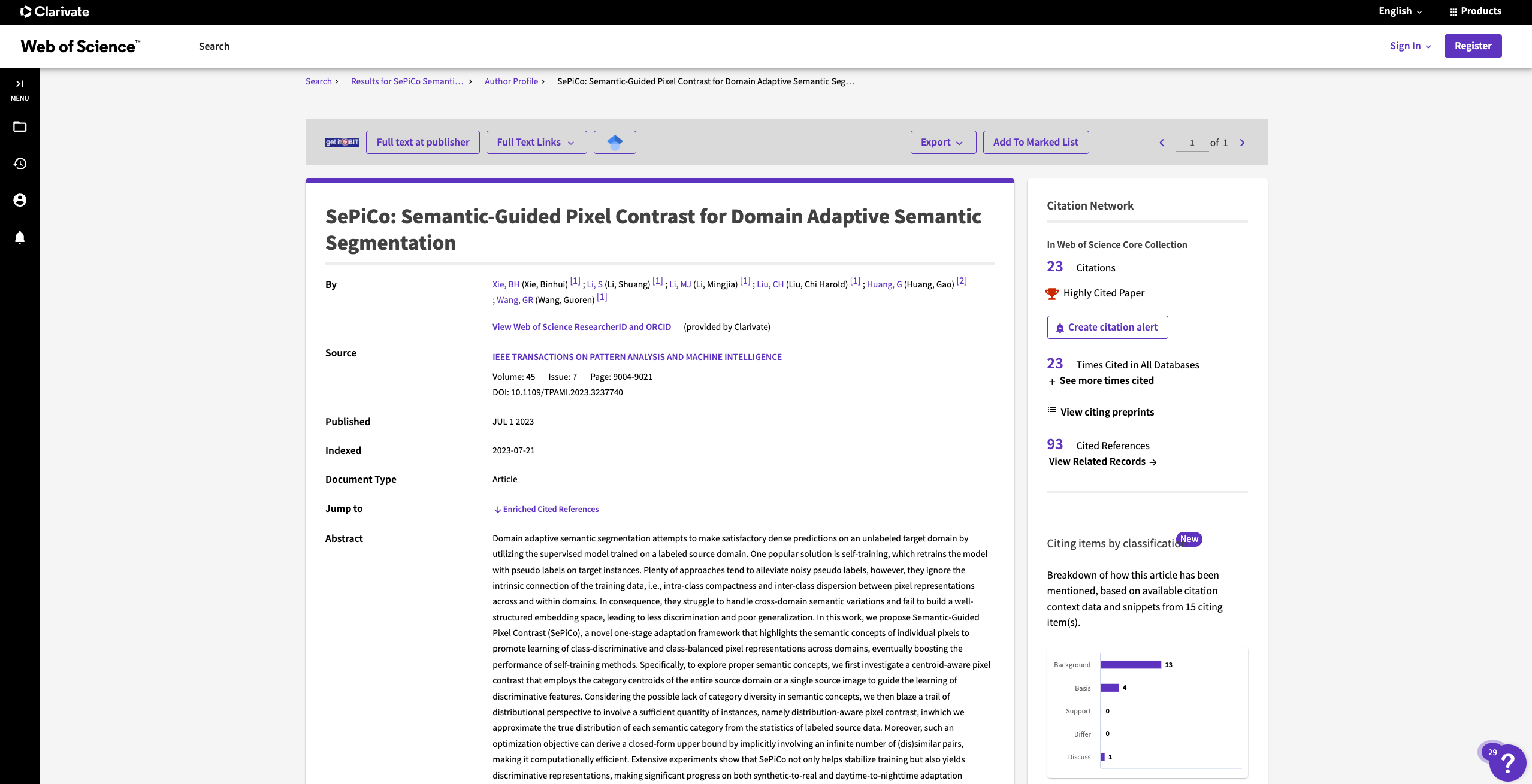Open the profile person icon in sidebar
This screenshot has height=784, width=1532.
pyautogui.click(x=20, y=200)
